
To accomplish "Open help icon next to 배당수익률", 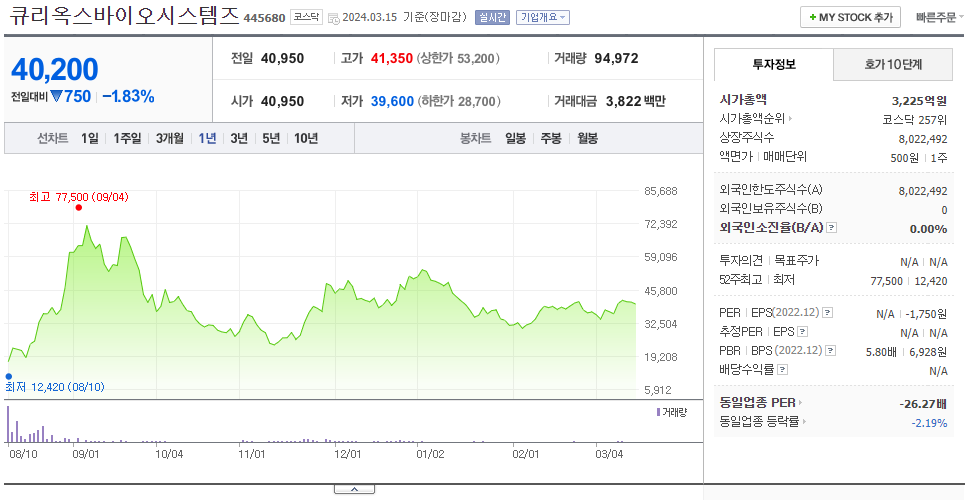I will click(x=783, y=370).
